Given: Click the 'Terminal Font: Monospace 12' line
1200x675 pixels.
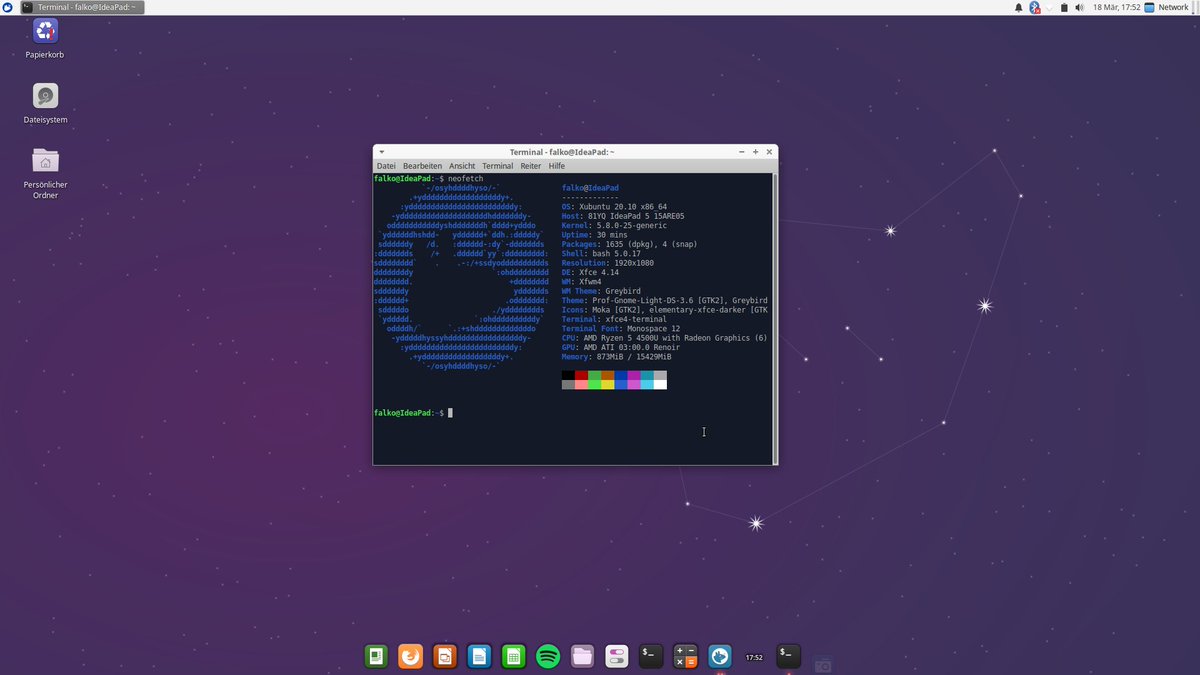Looking at the screenshot, I should [x=621, y=329].
